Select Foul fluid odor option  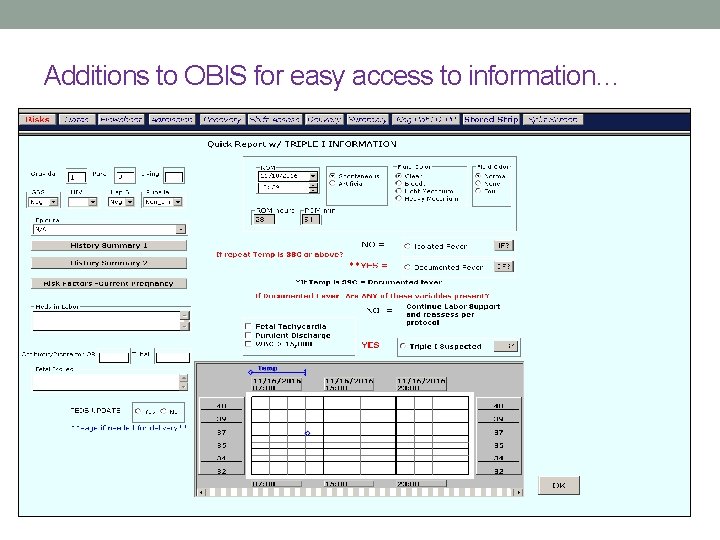[478, 191]
